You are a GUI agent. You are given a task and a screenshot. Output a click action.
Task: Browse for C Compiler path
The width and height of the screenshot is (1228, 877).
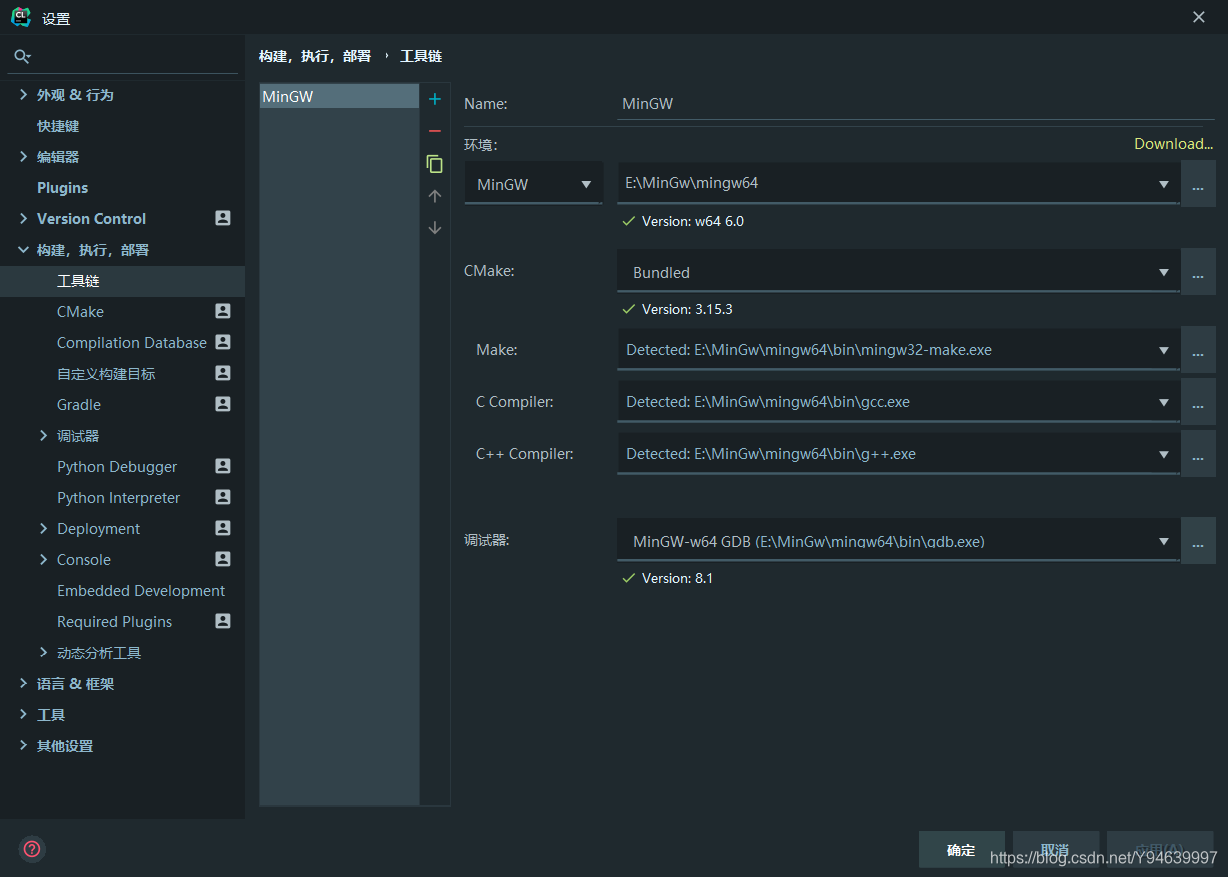pyautogui.click(x=1198, y=402)
